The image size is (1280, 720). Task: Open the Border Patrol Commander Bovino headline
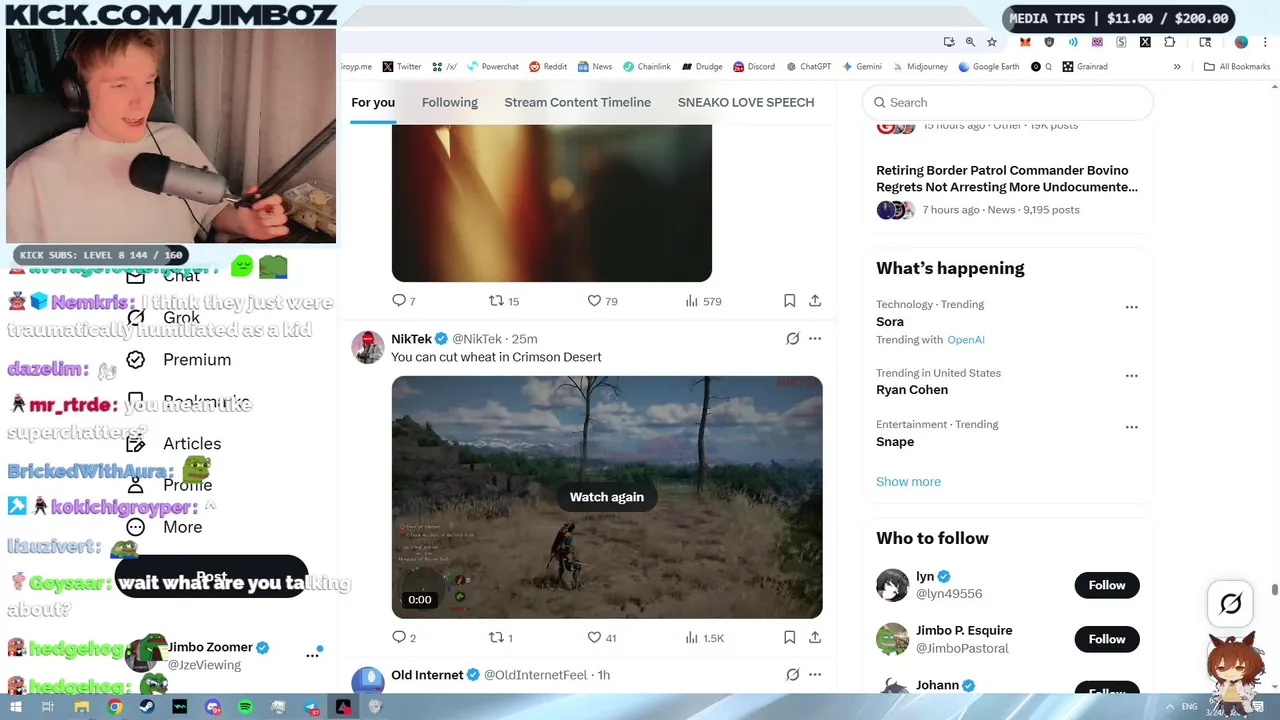coord(1007,179)
